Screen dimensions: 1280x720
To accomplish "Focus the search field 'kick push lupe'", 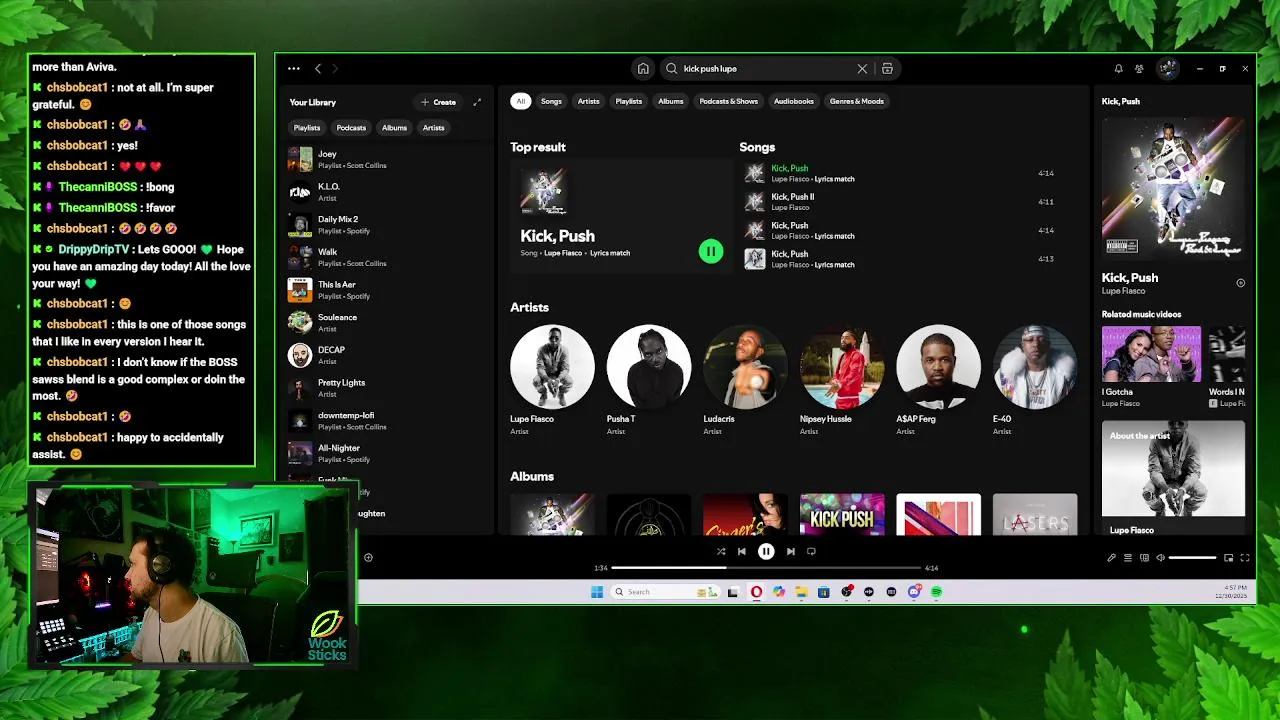I will [x=765, y=69].
